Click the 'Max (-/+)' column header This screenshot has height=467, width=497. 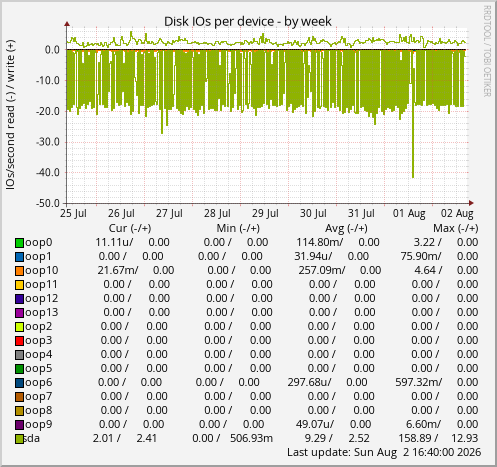[x=456, y=228]
